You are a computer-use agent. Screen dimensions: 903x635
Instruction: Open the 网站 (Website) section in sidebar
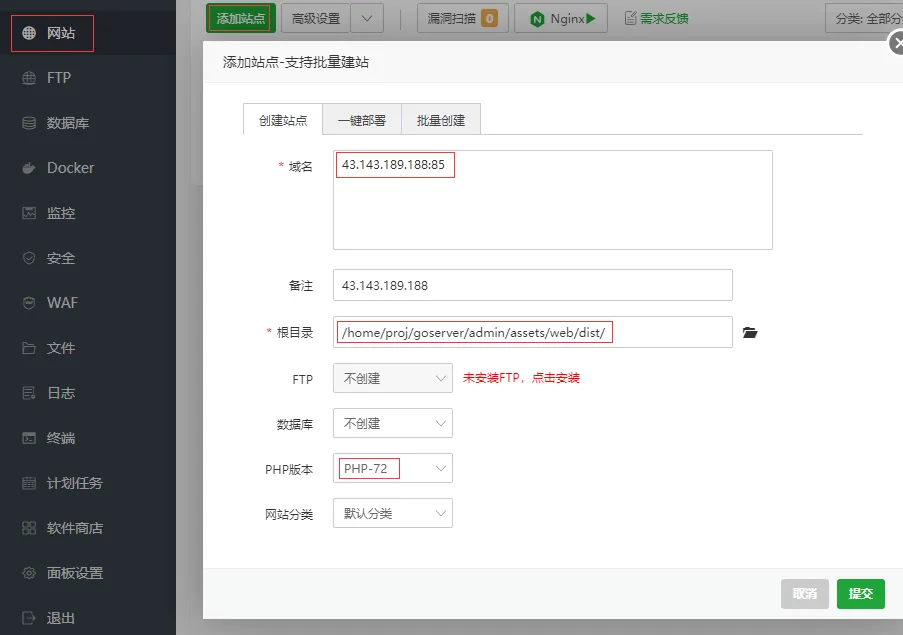tap(52, 32)
